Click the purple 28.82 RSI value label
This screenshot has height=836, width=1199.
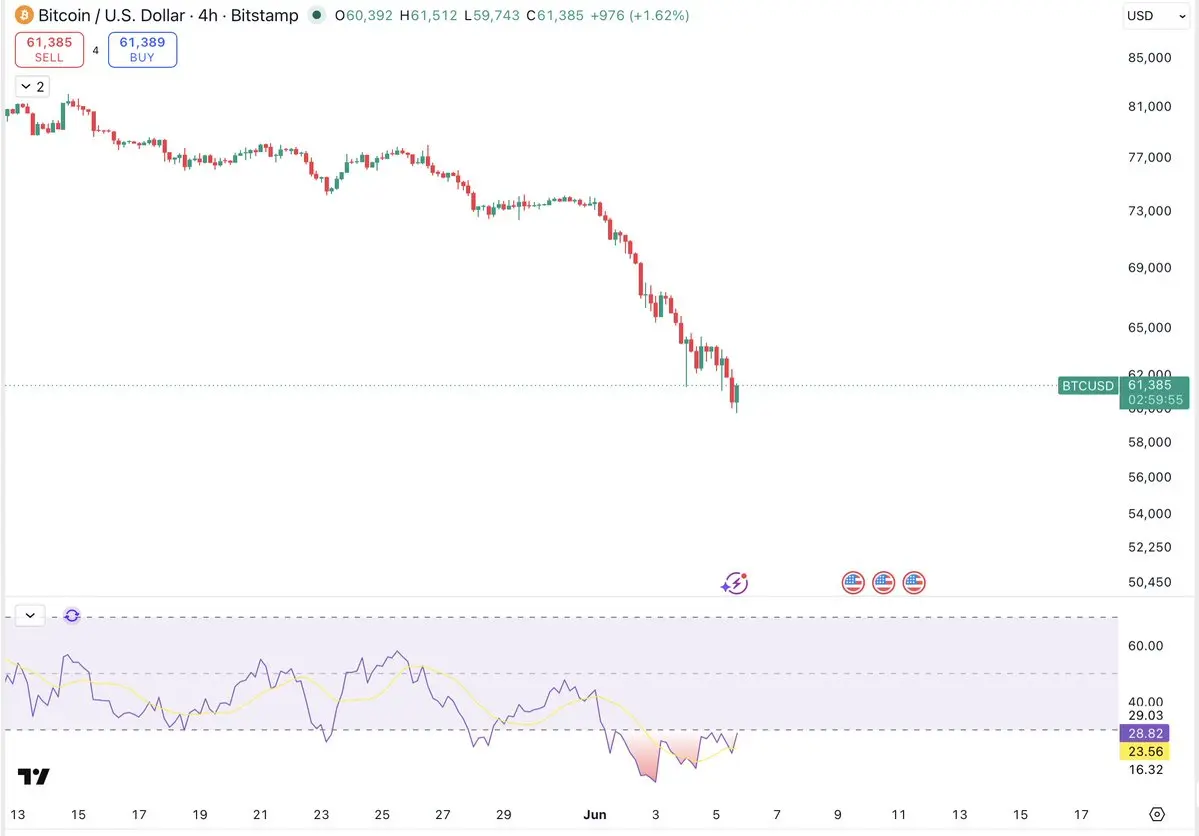(x=1145, y=733)
